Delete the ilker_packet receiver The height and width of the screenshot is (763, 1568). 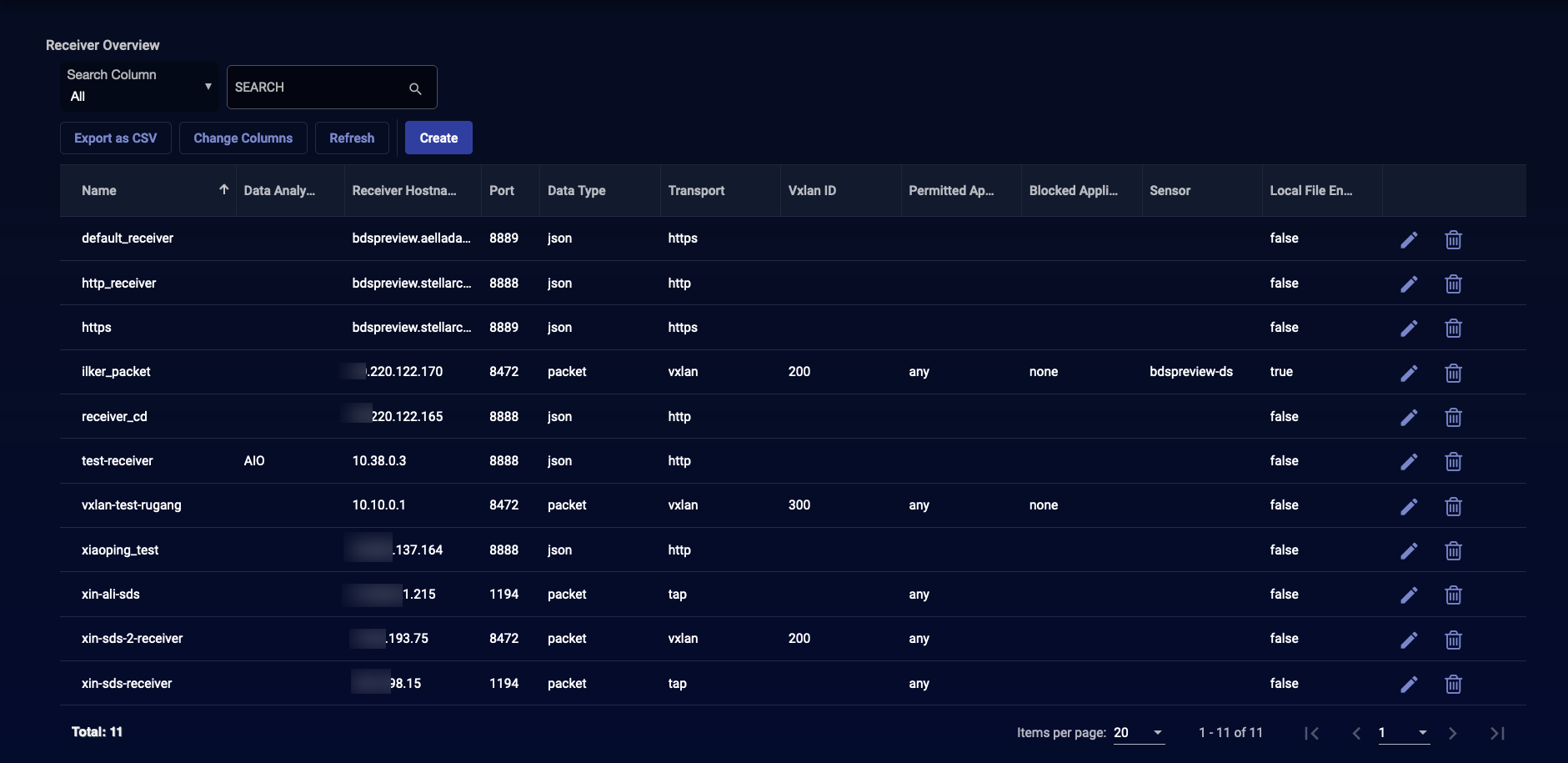(1453, 374)
